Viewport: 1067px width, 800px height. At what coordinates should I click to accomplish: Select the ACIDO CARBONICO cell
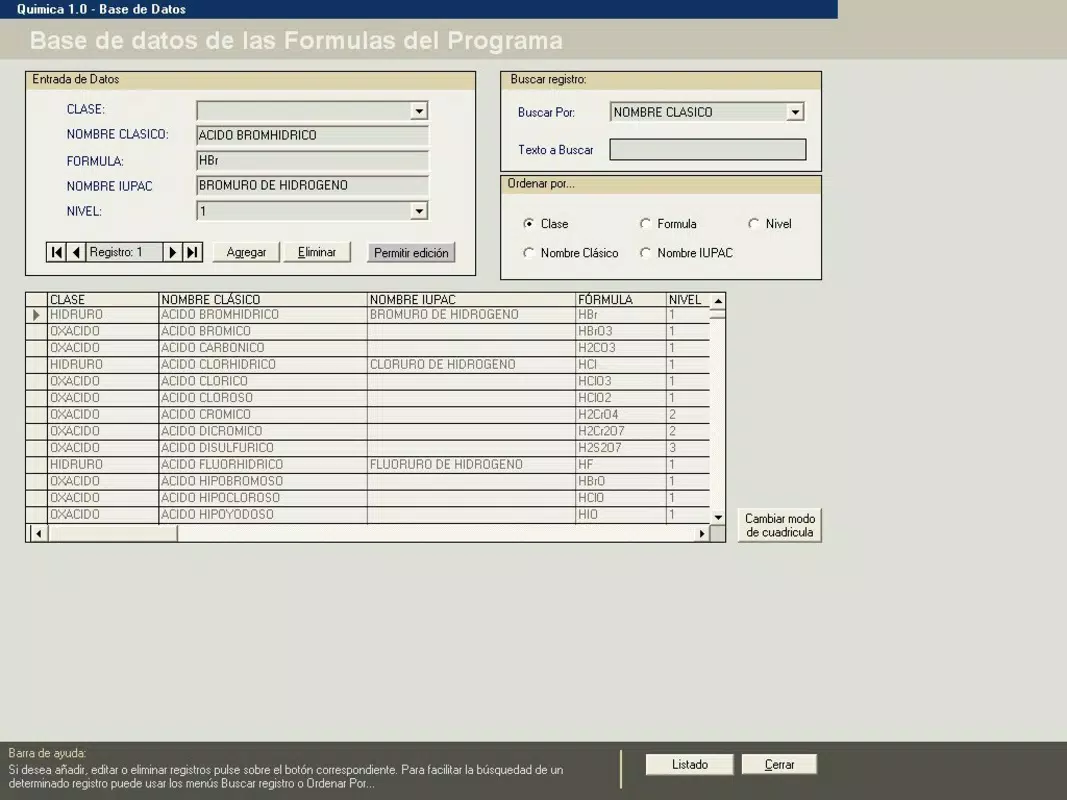tap(263, 348)
